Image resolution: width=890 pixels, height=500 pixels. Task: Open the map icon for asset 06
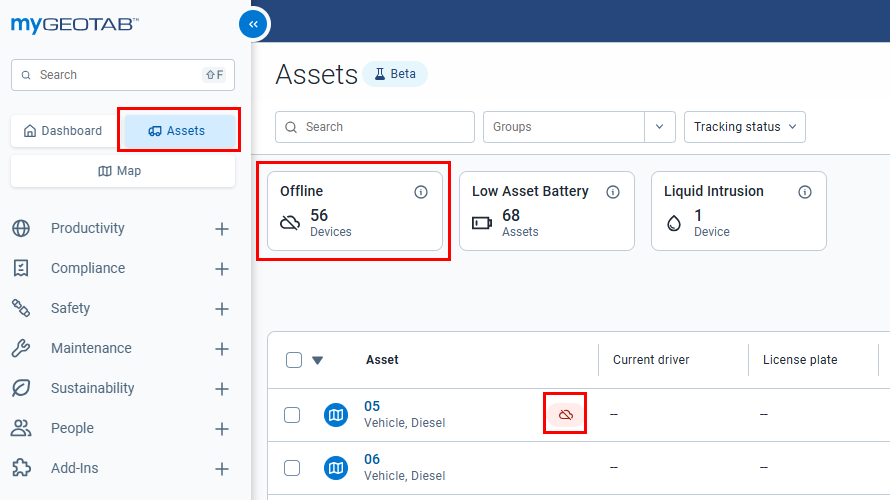pyautogui.click(x=336, y=468)
